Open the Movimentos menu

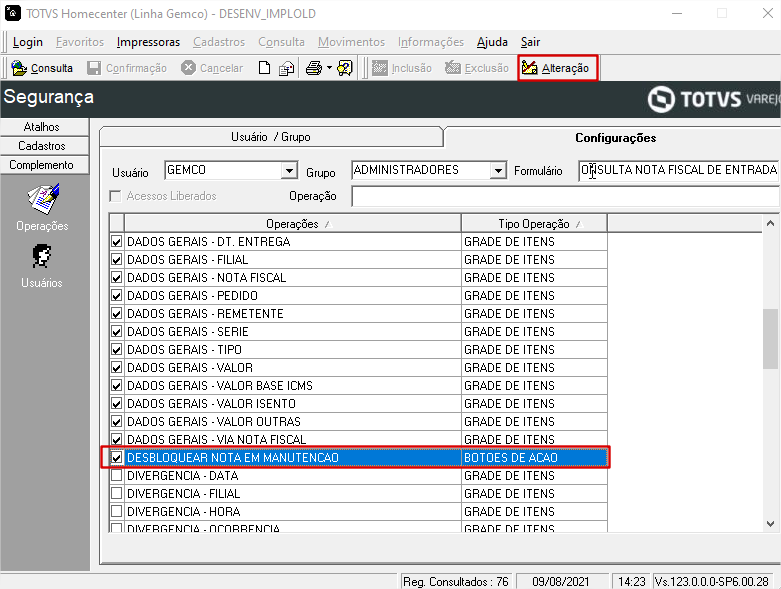coord(351,42)
